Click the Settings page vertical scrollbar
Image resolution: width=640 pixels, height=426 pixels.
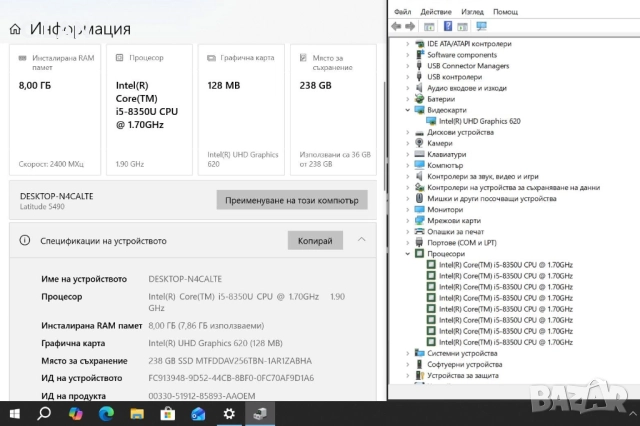384,137
